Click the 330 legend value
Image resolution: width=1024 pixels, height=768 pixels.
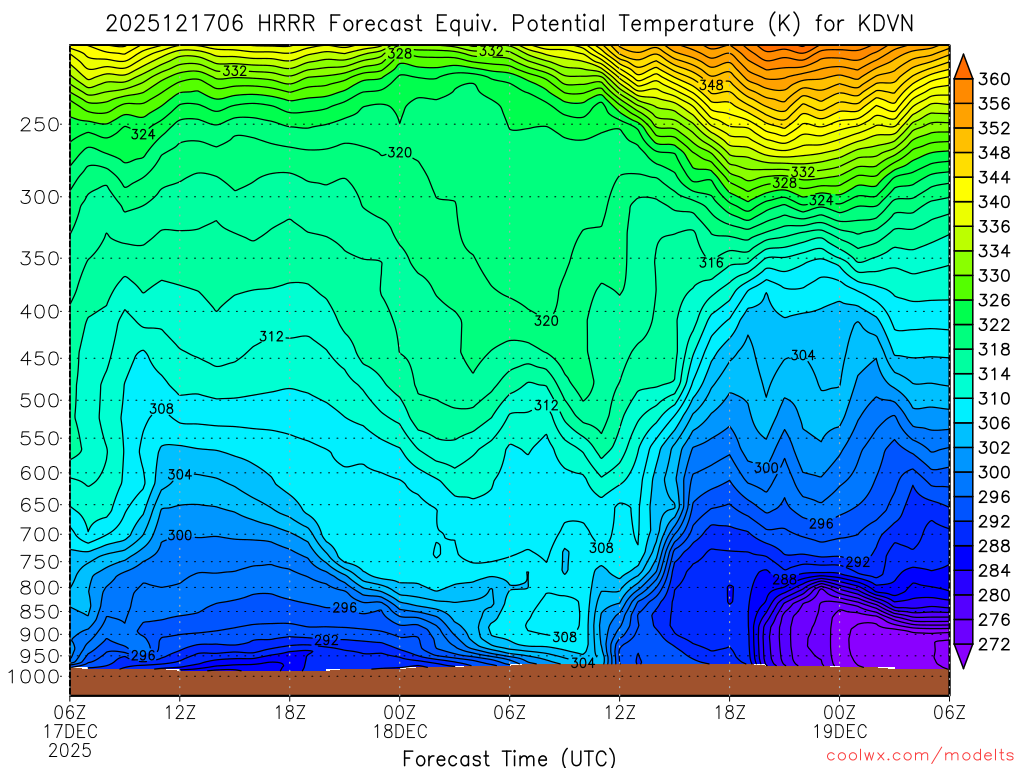point(994,276)
